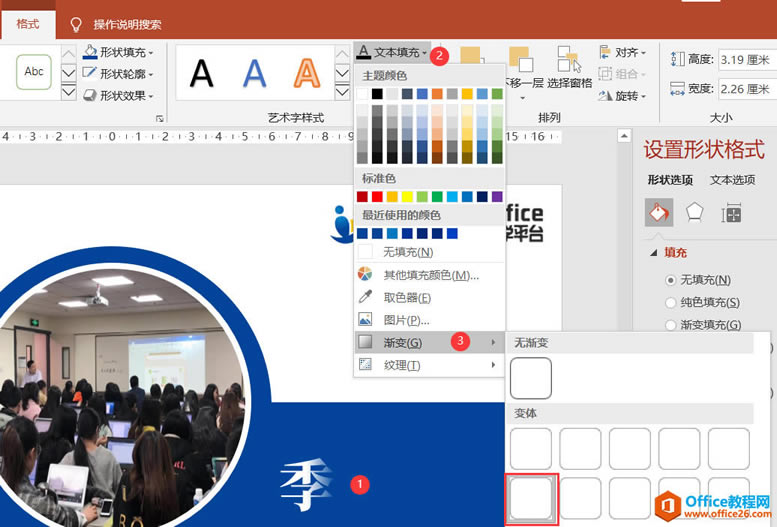Pick the red standard color swatch
This screenshot has width=777, height=527.
click(377, 197)
